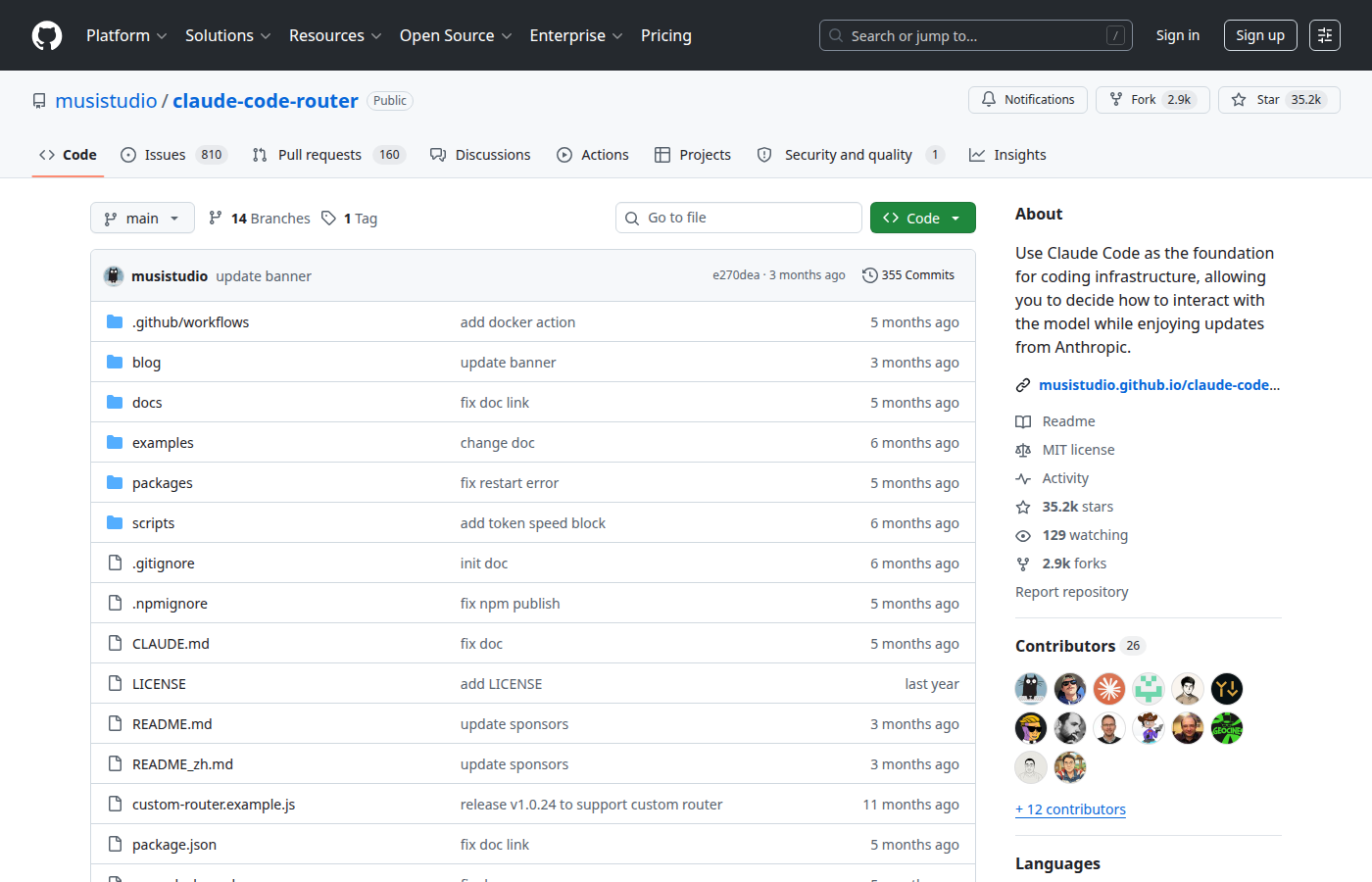Open the main branch selector dropdown
Viewport: 1372px width, 882px height.
coord(142,218)
